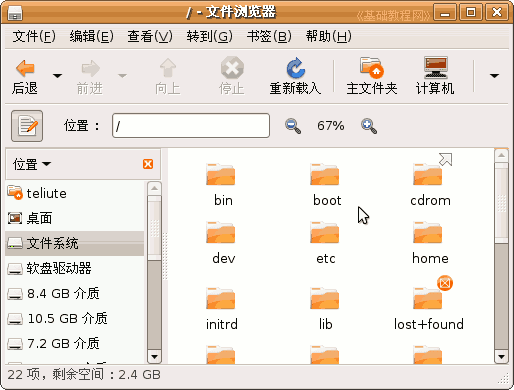The image size is (514, 390).
Task: Select the lib folder icon
Action: click(x=325, y=298)
